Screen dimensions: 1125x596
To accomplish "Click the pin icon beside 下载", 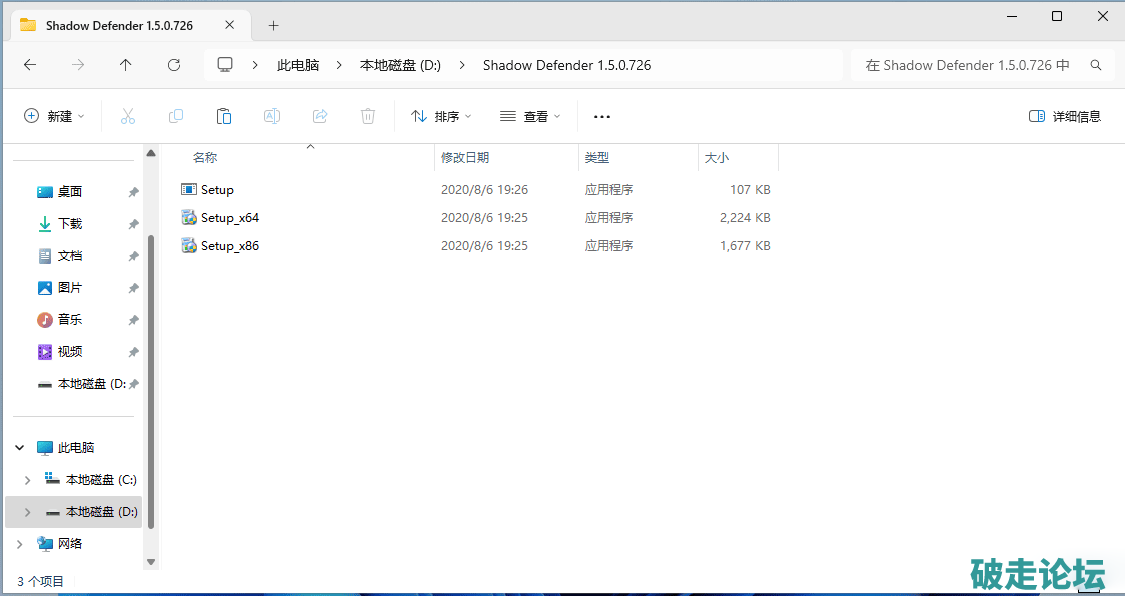I will (133, 224).
